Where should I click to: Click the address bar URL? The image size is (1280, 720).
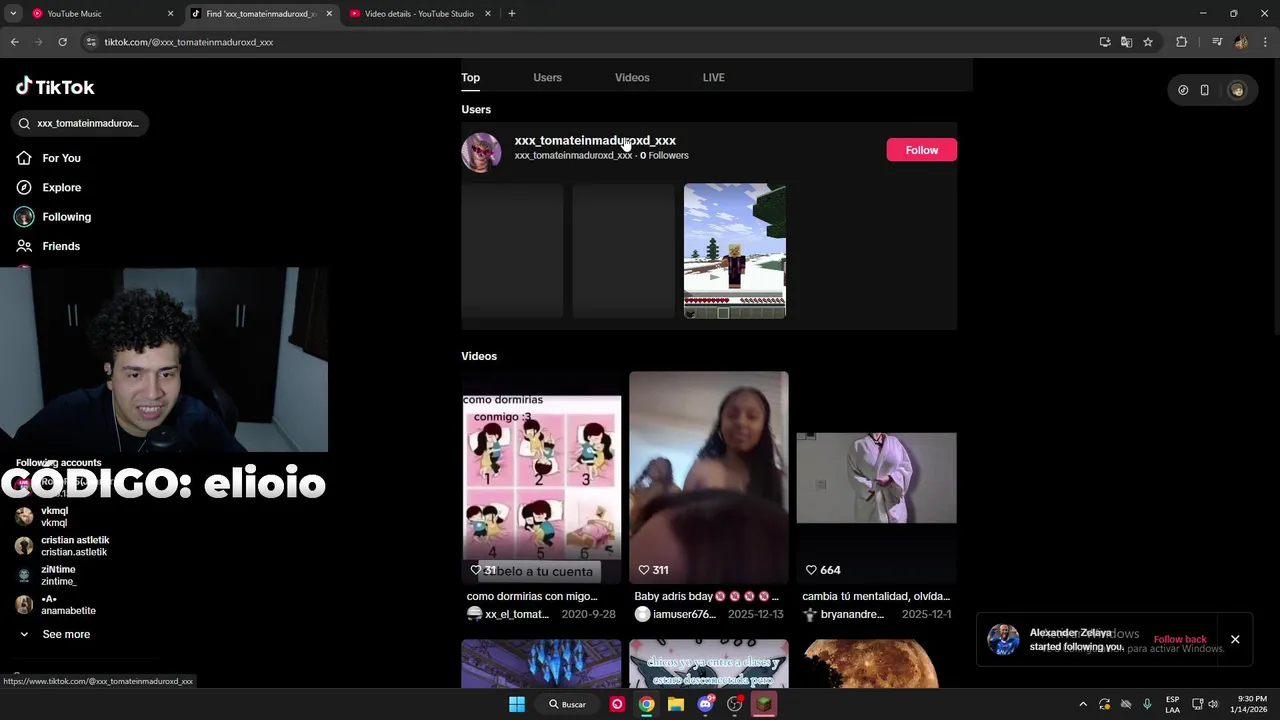pyautogui.click(x=189, y=42)
